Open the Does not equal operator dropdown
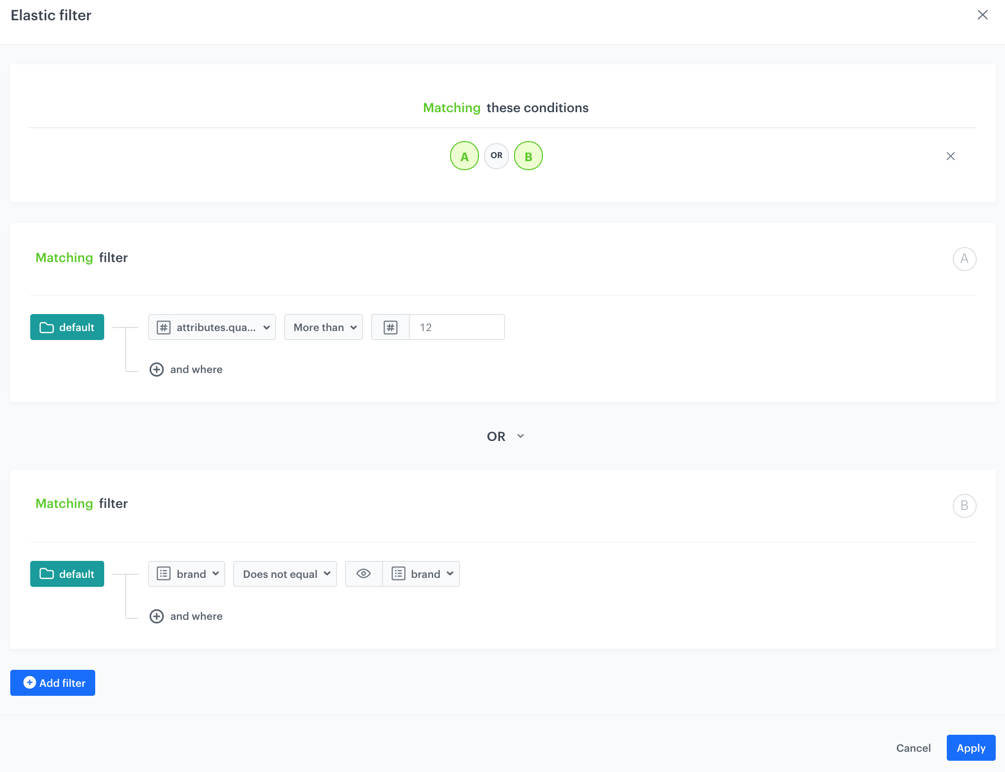The image size is (1005, 772). pos(285,574)
